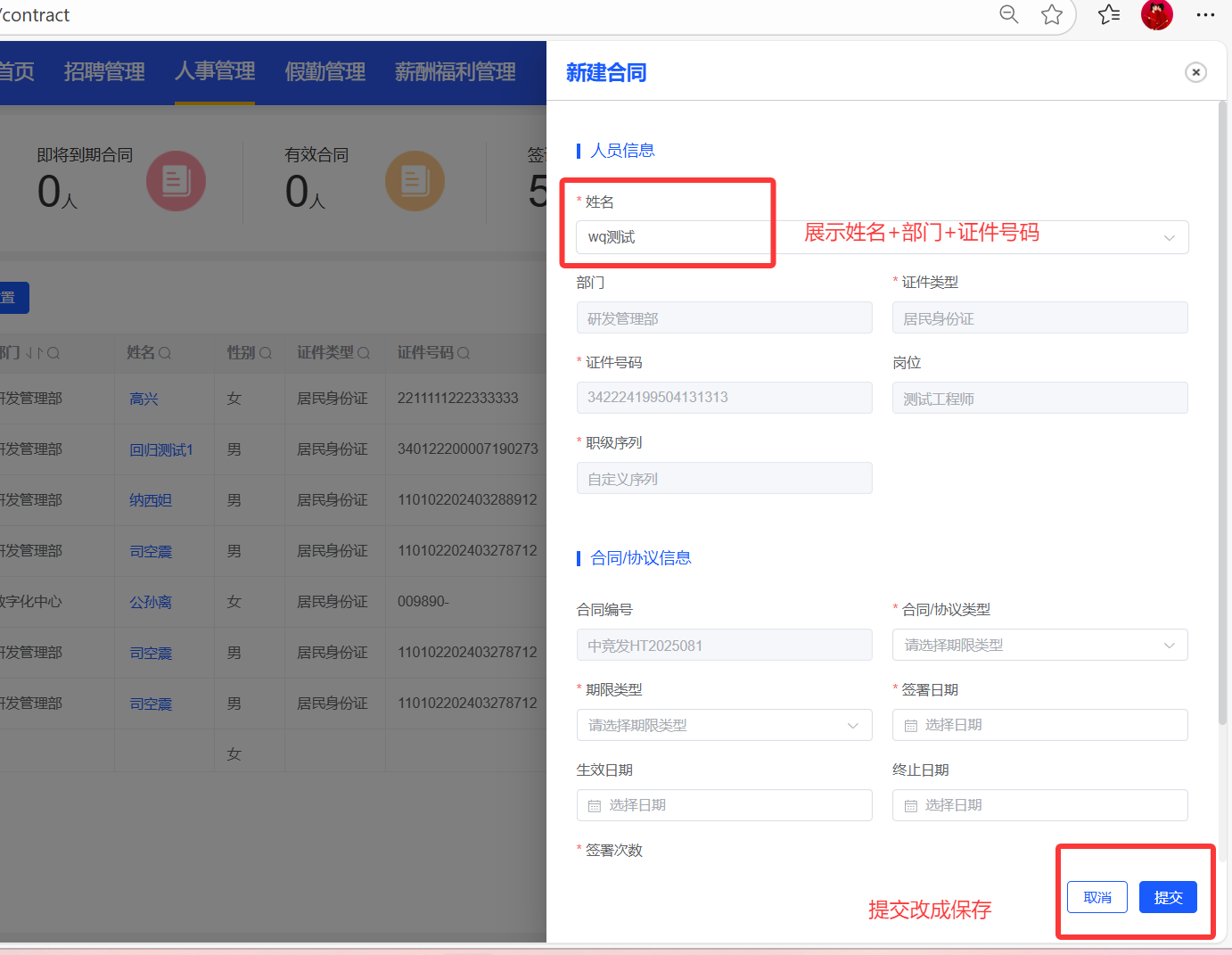Open the favorites list icon

coord(1109,14)
